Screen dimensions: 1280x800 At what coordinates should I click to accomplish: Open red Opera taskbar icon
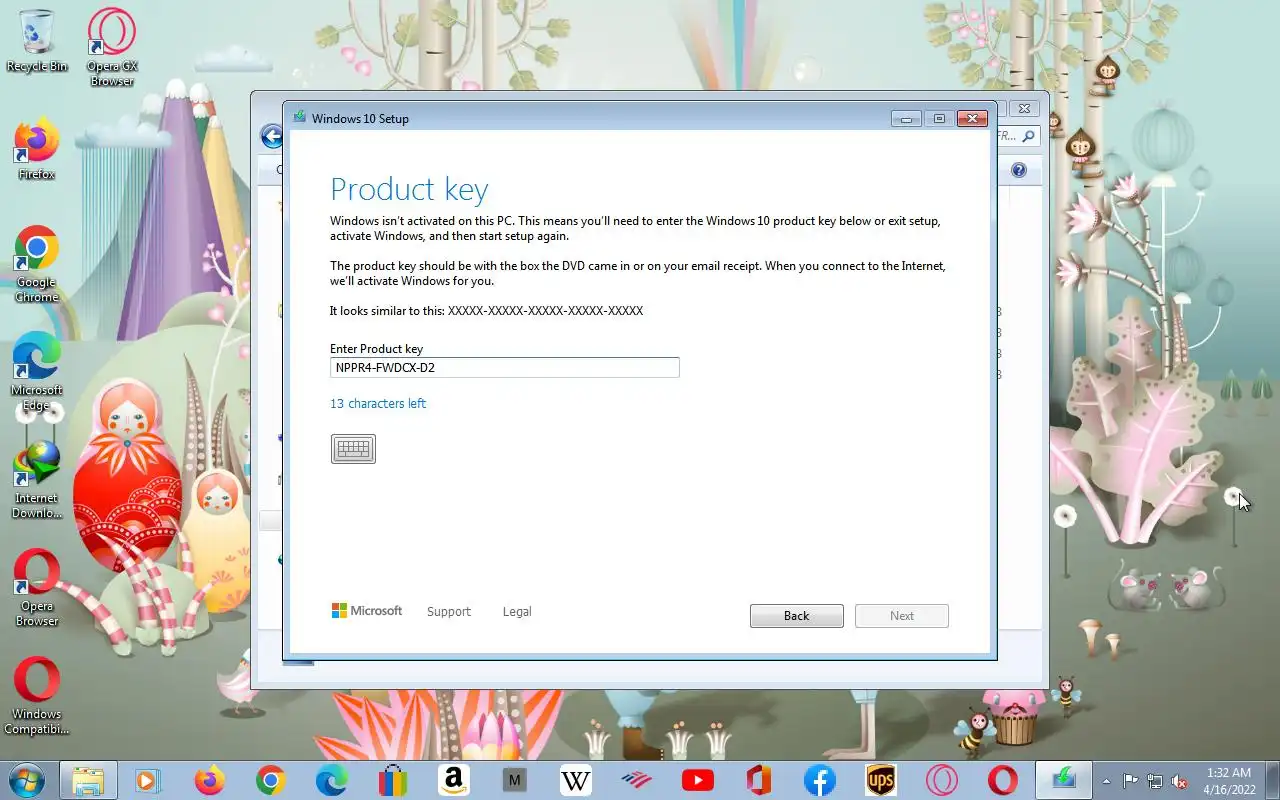(1002, 780)
